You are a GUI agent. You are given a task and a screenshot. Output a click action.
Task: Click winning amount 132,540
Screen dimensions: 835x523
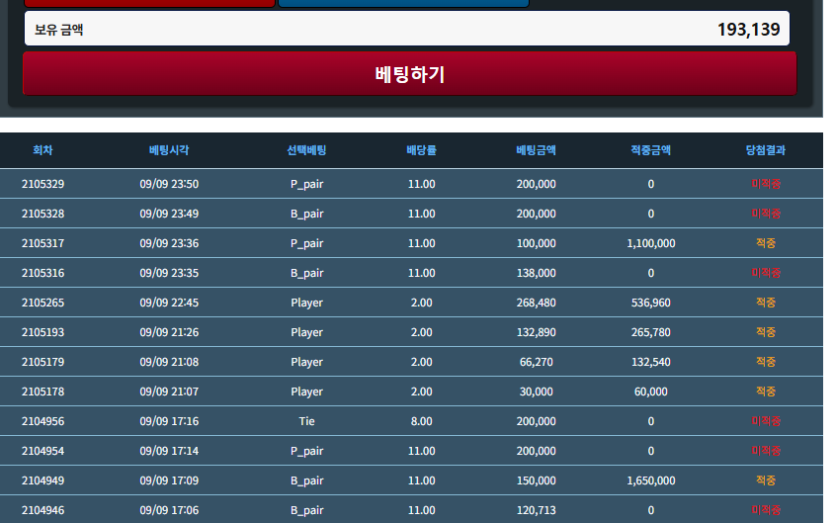[x=651, y=362]
